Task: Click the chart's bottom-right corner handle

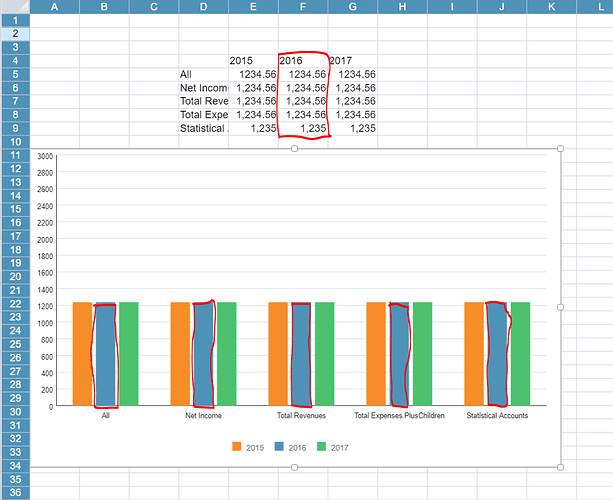Action: pyautogui.click(x=560, y=466)
